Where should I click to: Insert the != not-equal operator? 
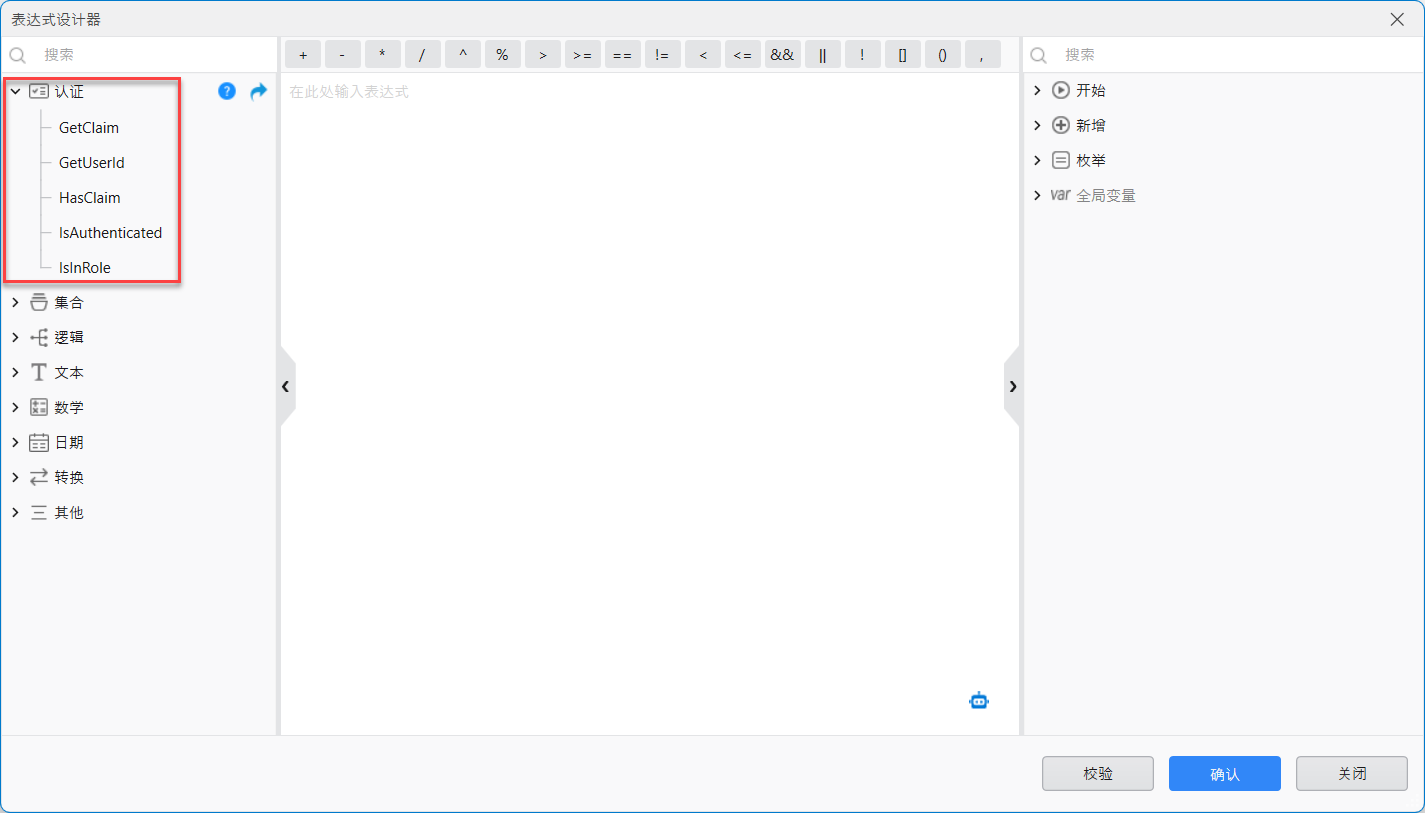point(662,55)
